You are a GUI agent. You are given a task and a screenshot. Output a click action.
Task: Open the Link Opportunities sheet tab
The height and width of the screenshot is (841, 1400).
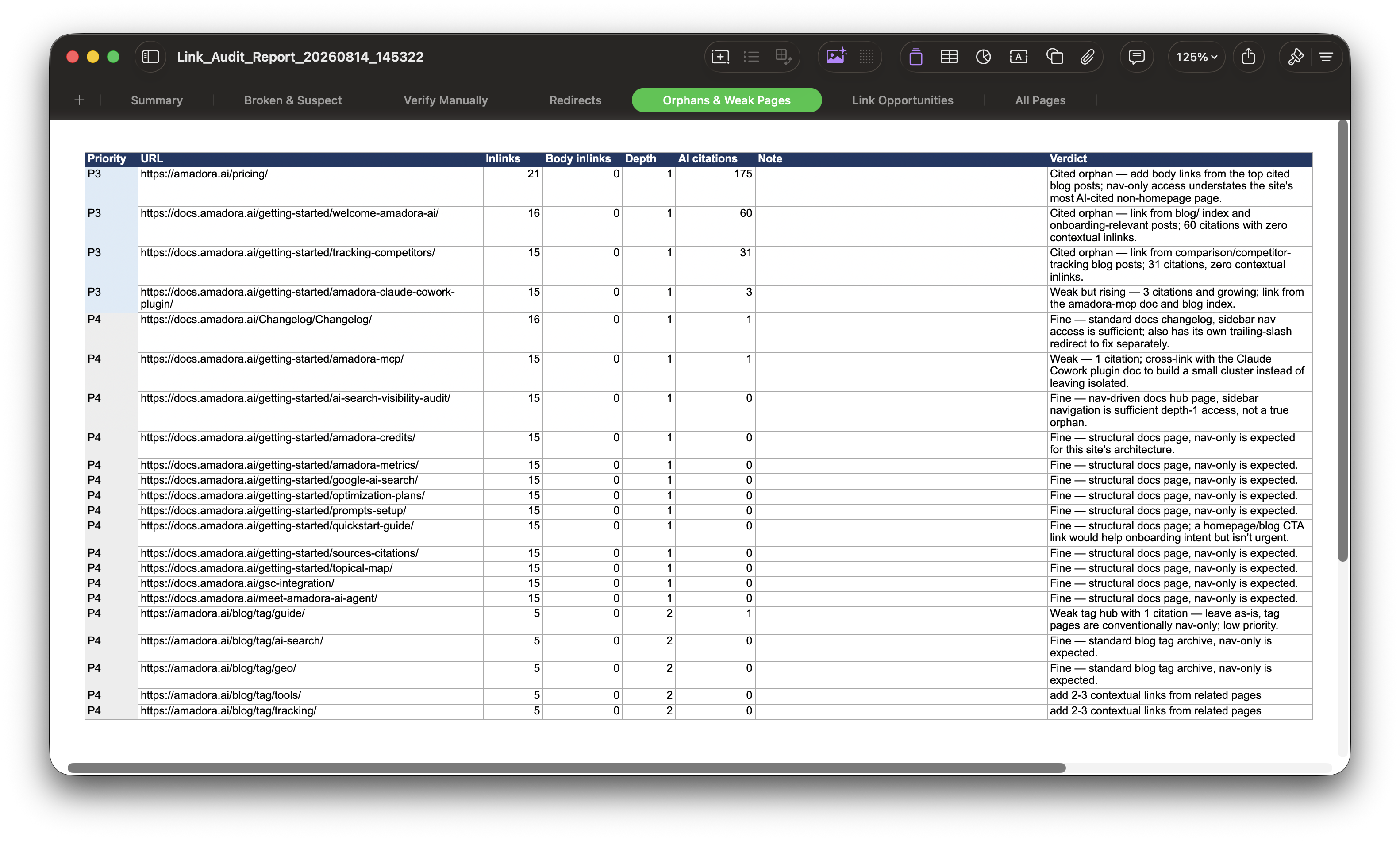pyautogui.click(x=903, y=100)
